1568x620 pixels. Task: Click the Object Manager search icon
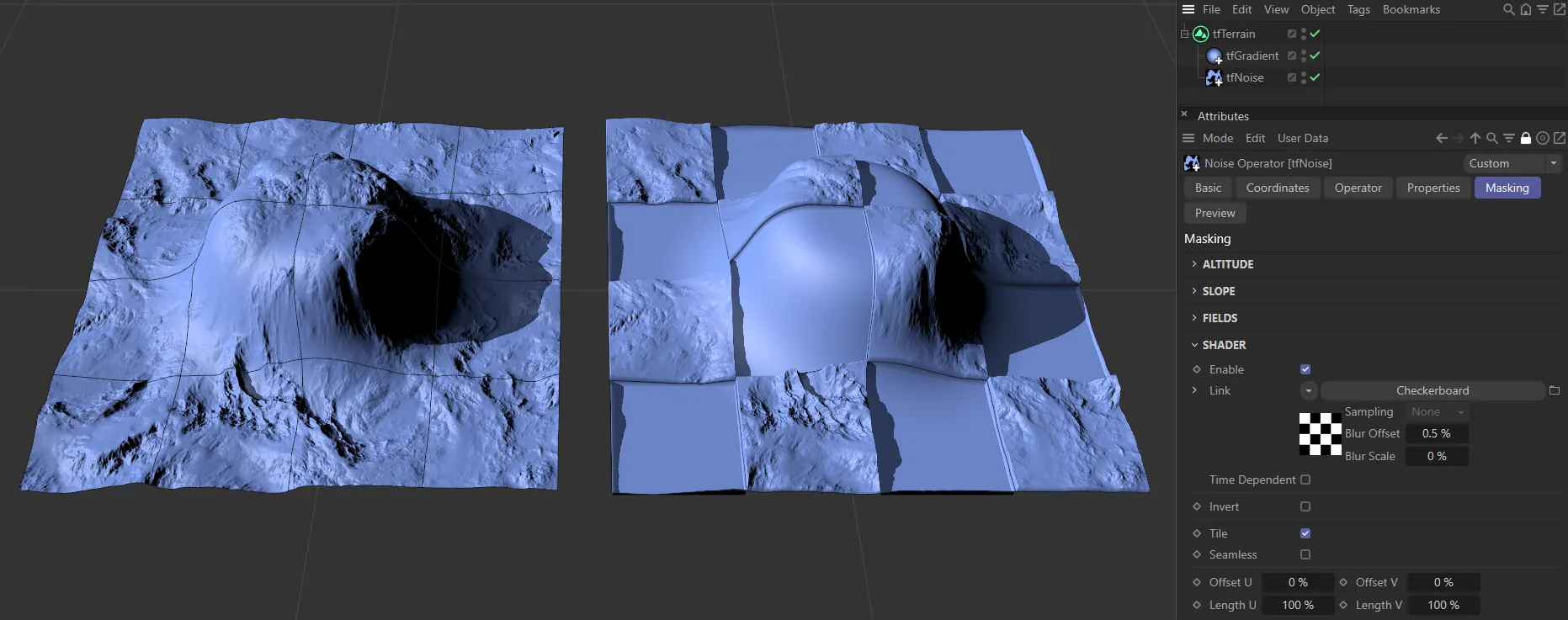point(1509,9)
